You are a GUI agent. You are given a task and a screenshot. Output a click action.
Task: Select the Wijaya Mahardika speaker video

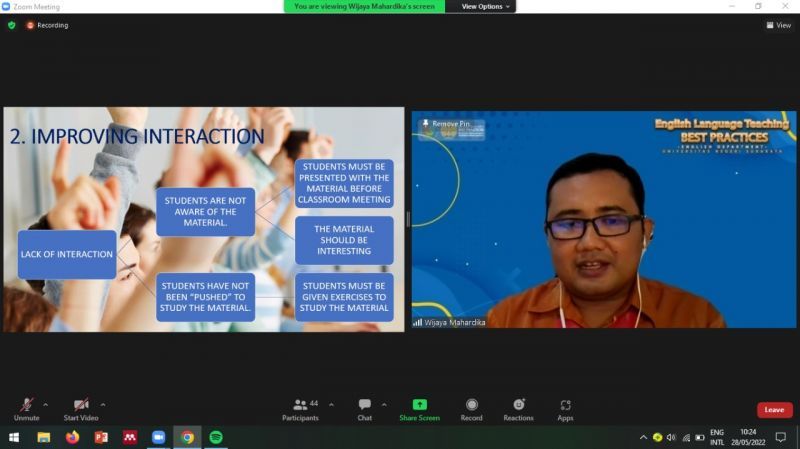[604, 220]
